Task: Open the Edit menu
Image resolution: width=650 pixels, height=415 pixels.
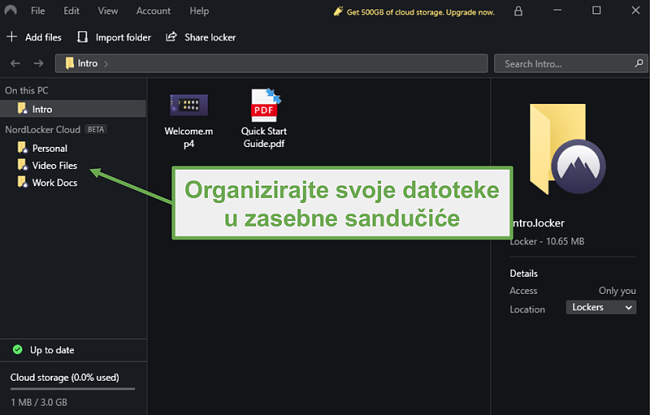Action: 71,11
